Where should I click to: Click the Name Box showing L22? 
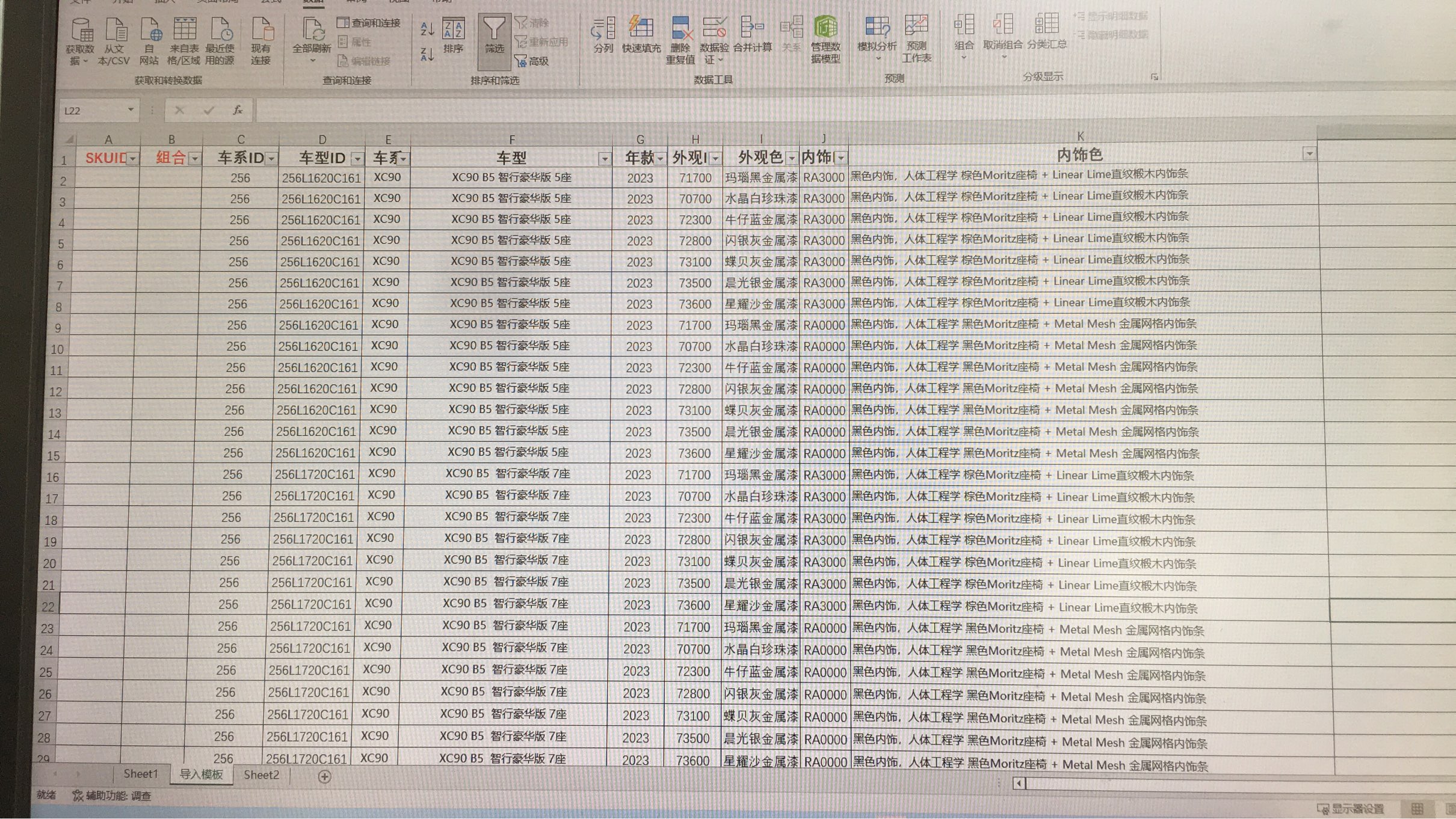tap(93, 111)
